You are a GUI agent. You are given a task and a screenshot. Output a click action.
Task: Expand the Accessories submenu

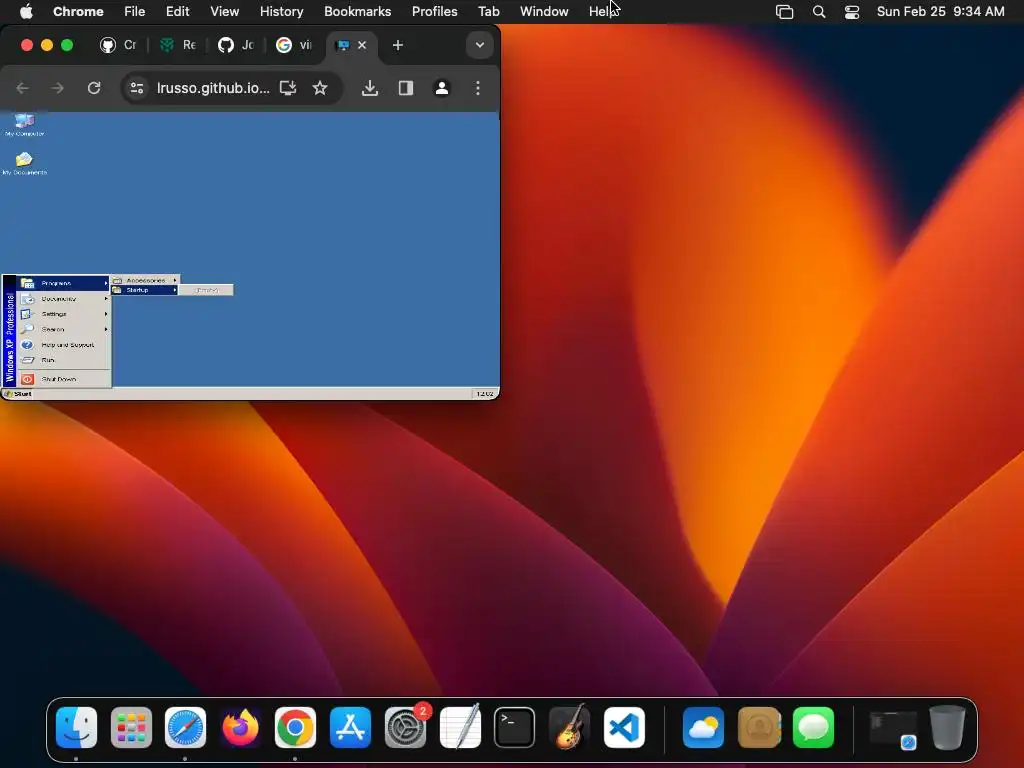(x=145, y=280)
